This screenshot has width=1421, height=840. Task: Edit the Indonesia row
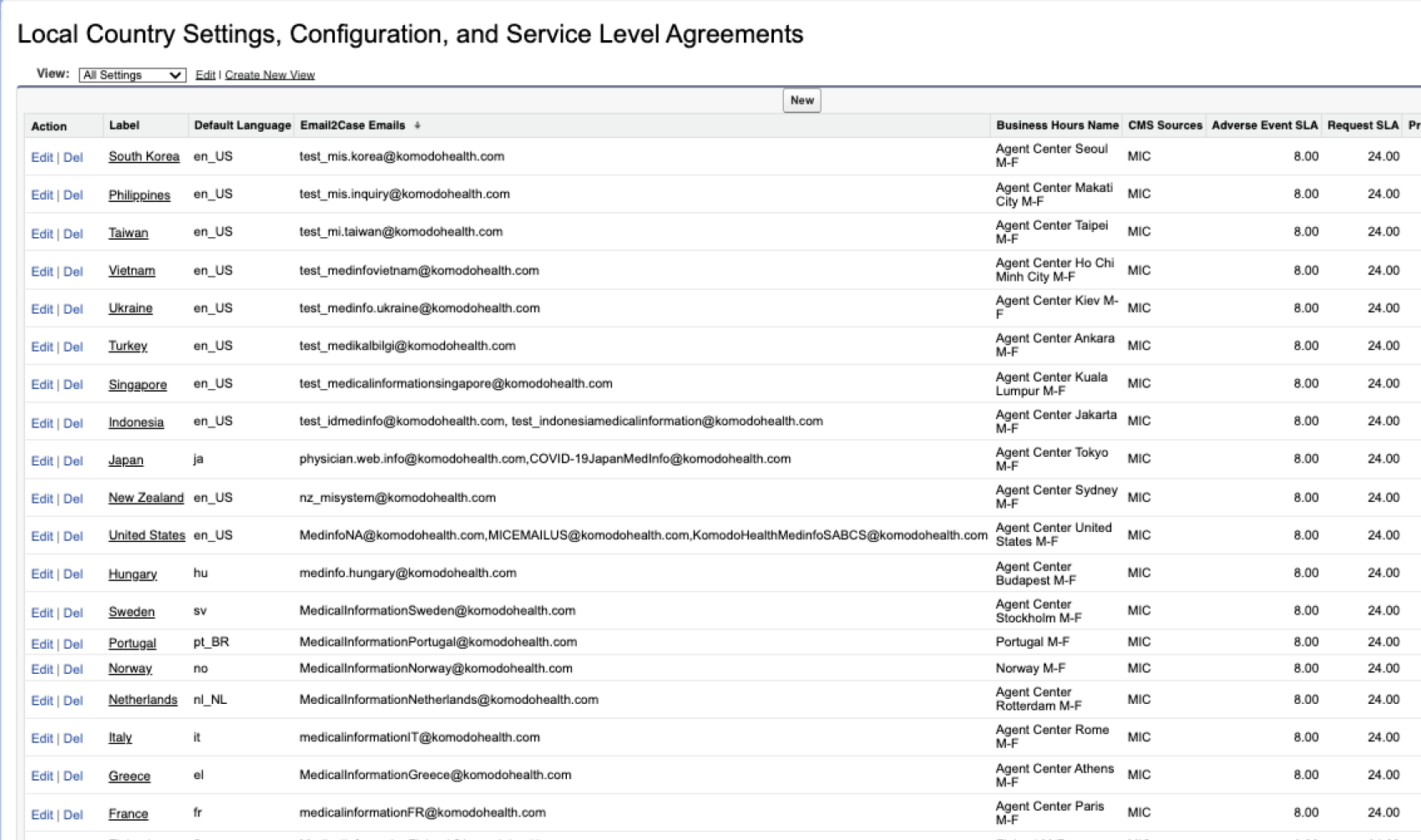(42, 423)
